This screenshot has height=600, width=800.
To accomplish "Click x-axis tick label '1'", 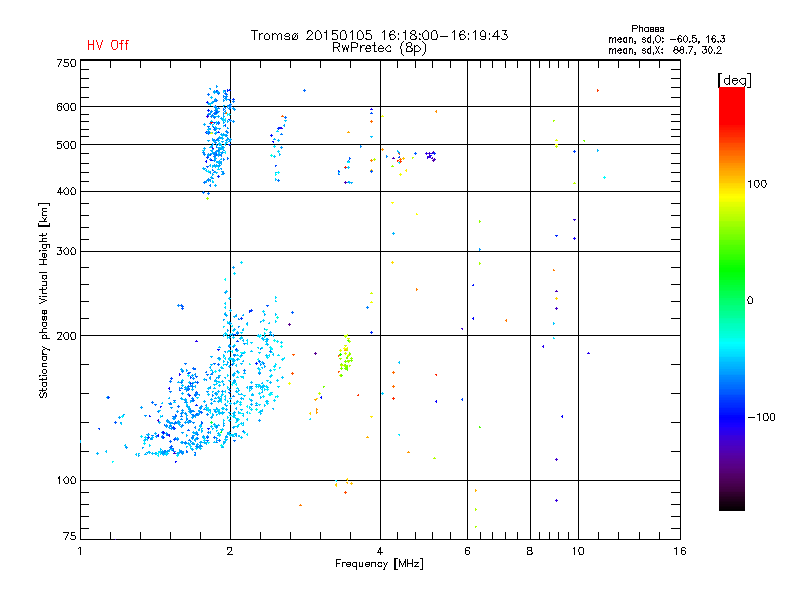I will pyautogui.click(x=80, y=551).
